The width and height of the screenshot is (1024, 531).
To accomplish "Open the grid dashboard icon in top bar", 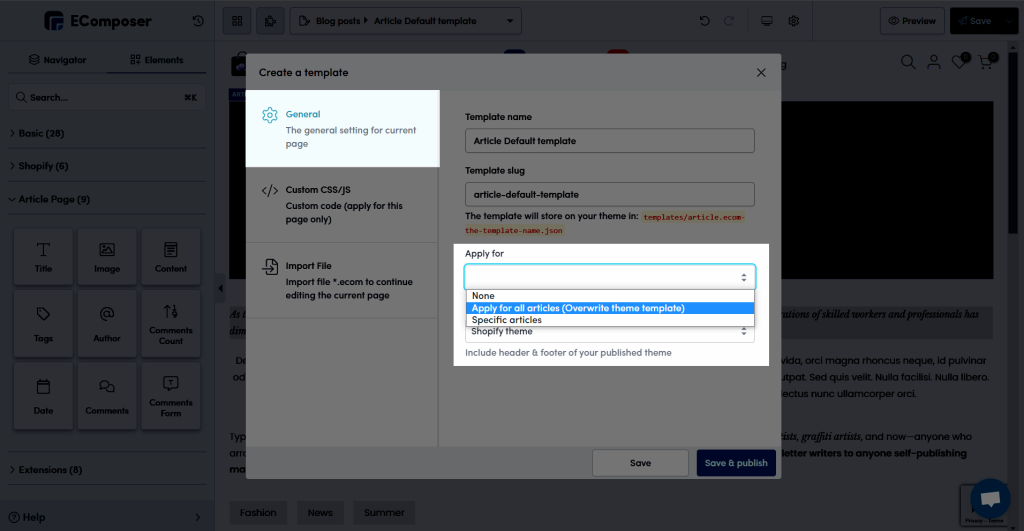I will point(237,21).
